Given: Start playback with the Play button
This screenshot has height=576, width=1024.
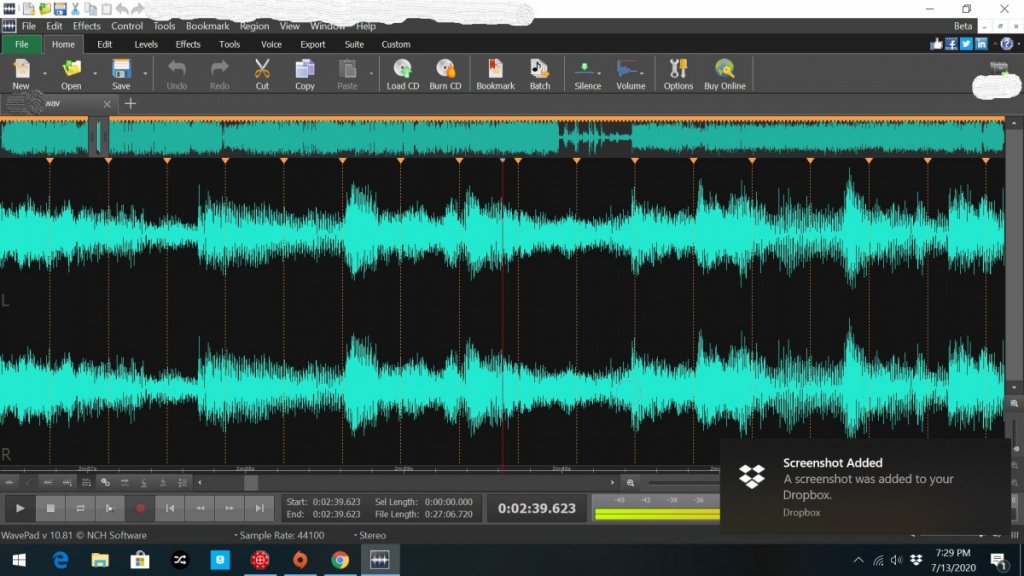Looking at the screenshot, I should [x=20, y=508].
